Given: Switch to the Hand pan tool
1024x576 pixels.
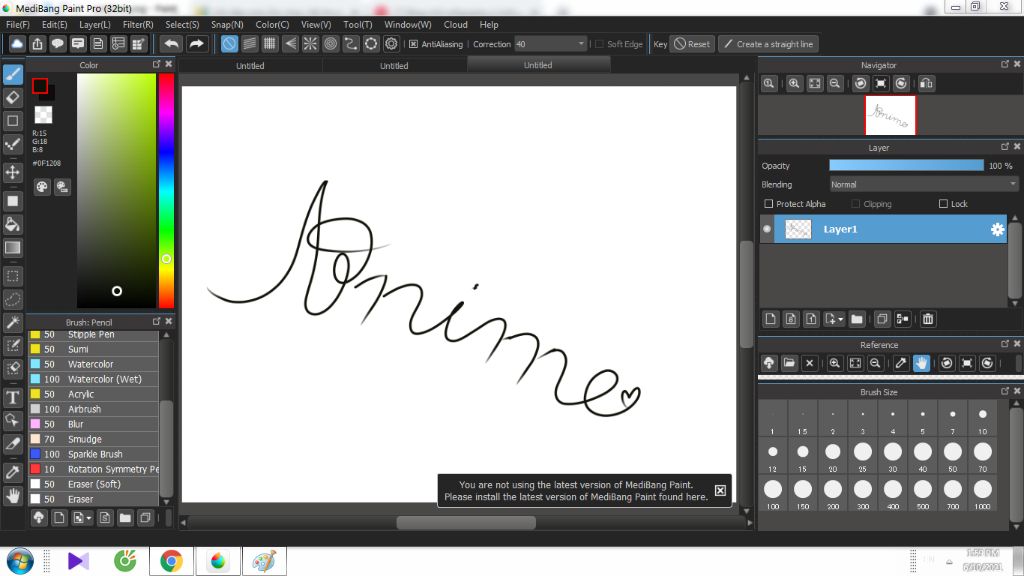Looking at the screenshot, I should pos(12,496).
